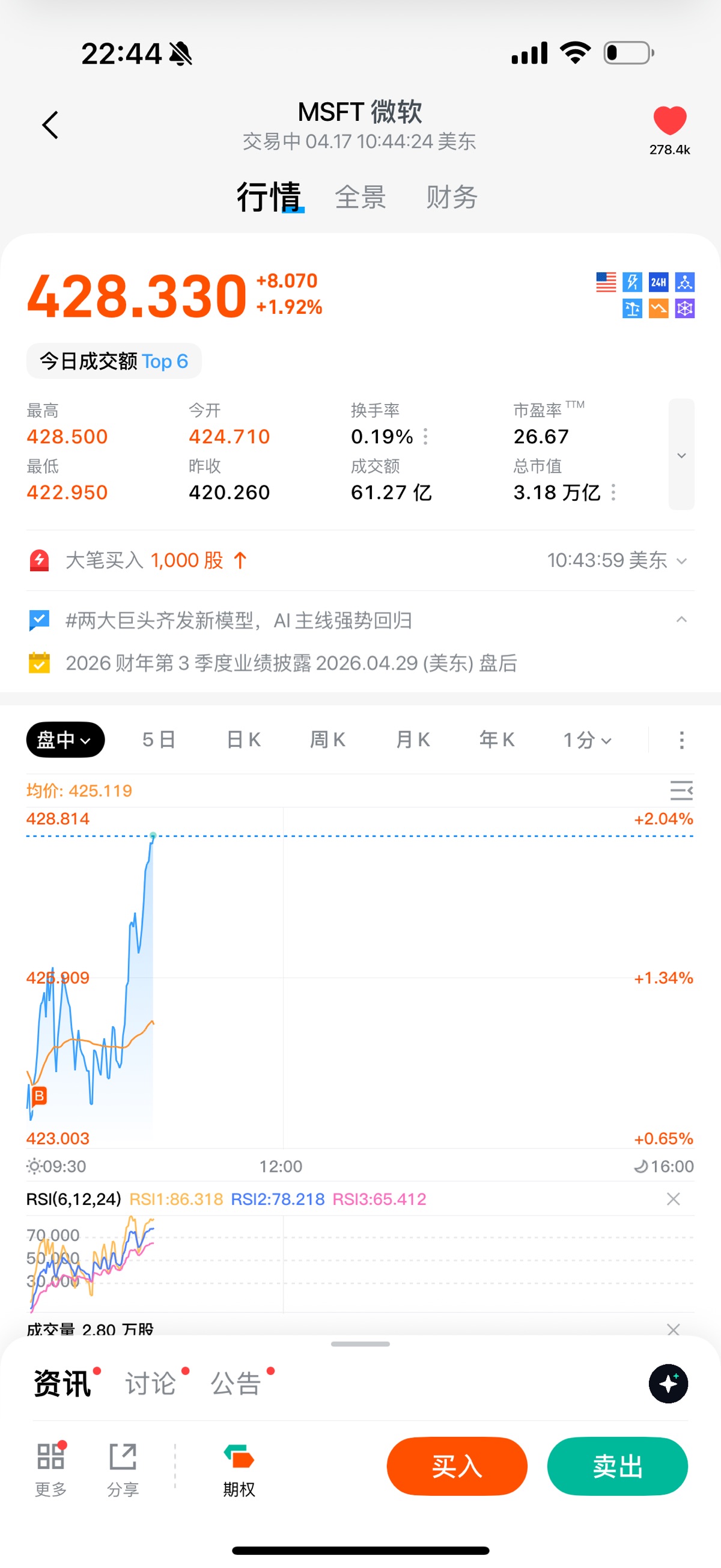
Task: Switch to the 全景 tab
Action: (x=360, y=197)
